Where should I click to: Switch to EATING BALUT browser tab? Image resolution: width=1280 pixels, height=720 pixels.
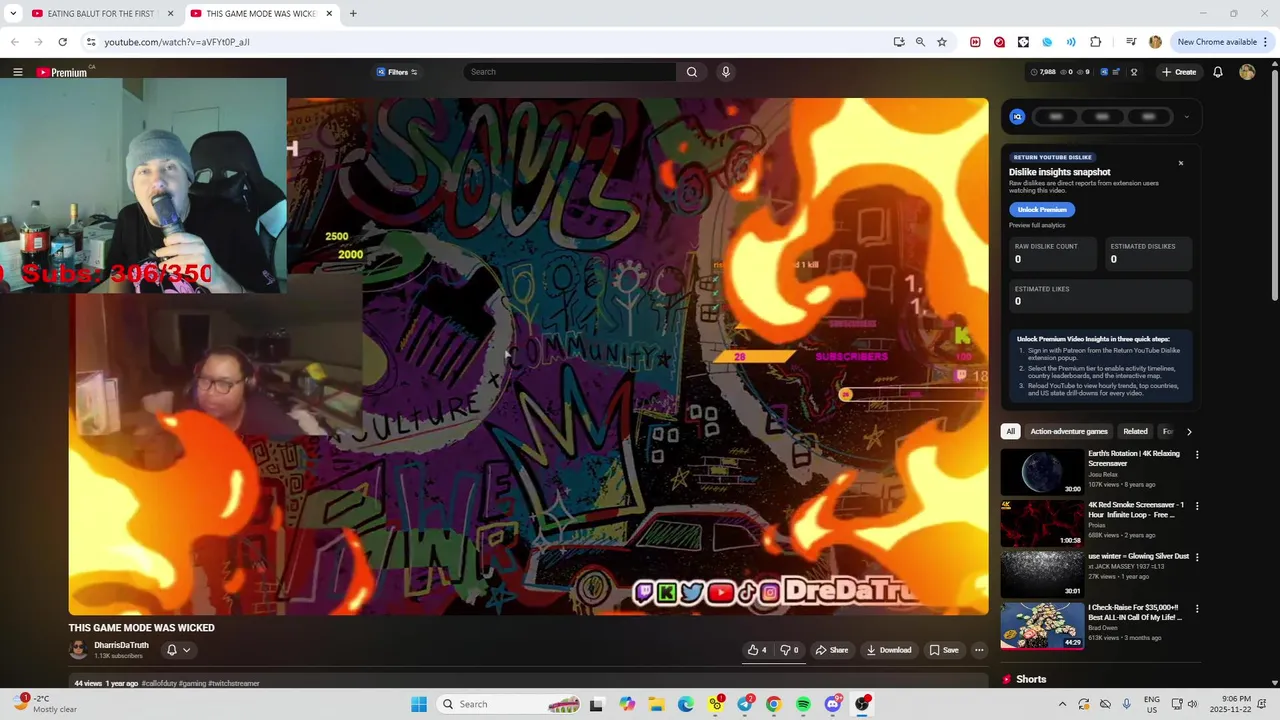[x=101, y=14]
